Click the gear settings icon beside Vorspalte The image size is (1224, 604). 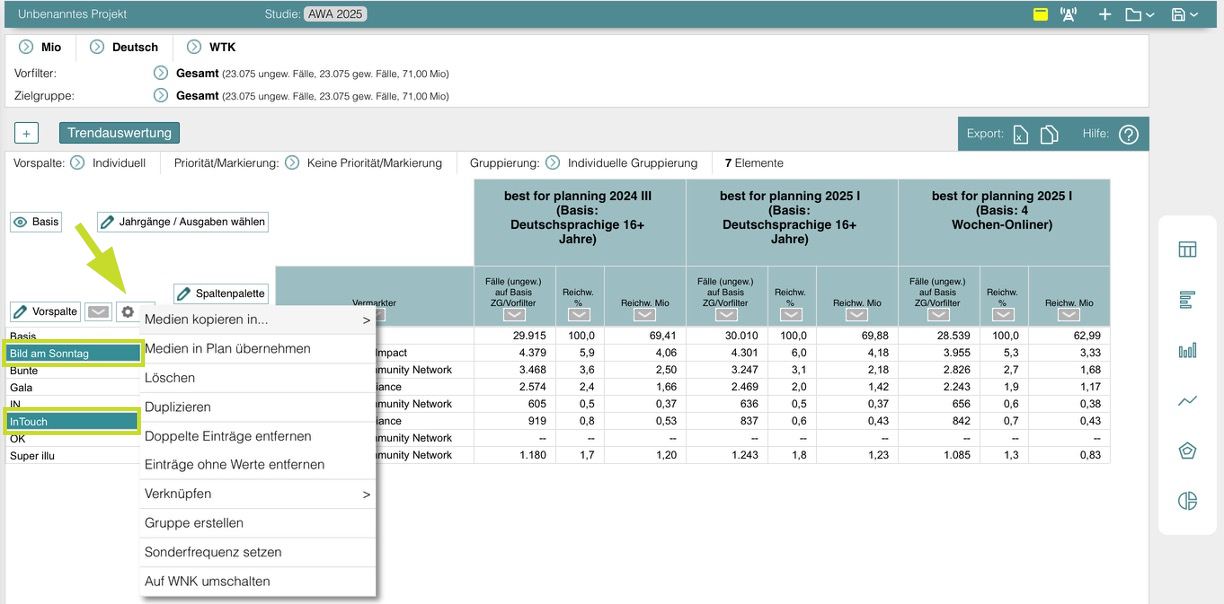pyautogui.click(x=128, y=312)
